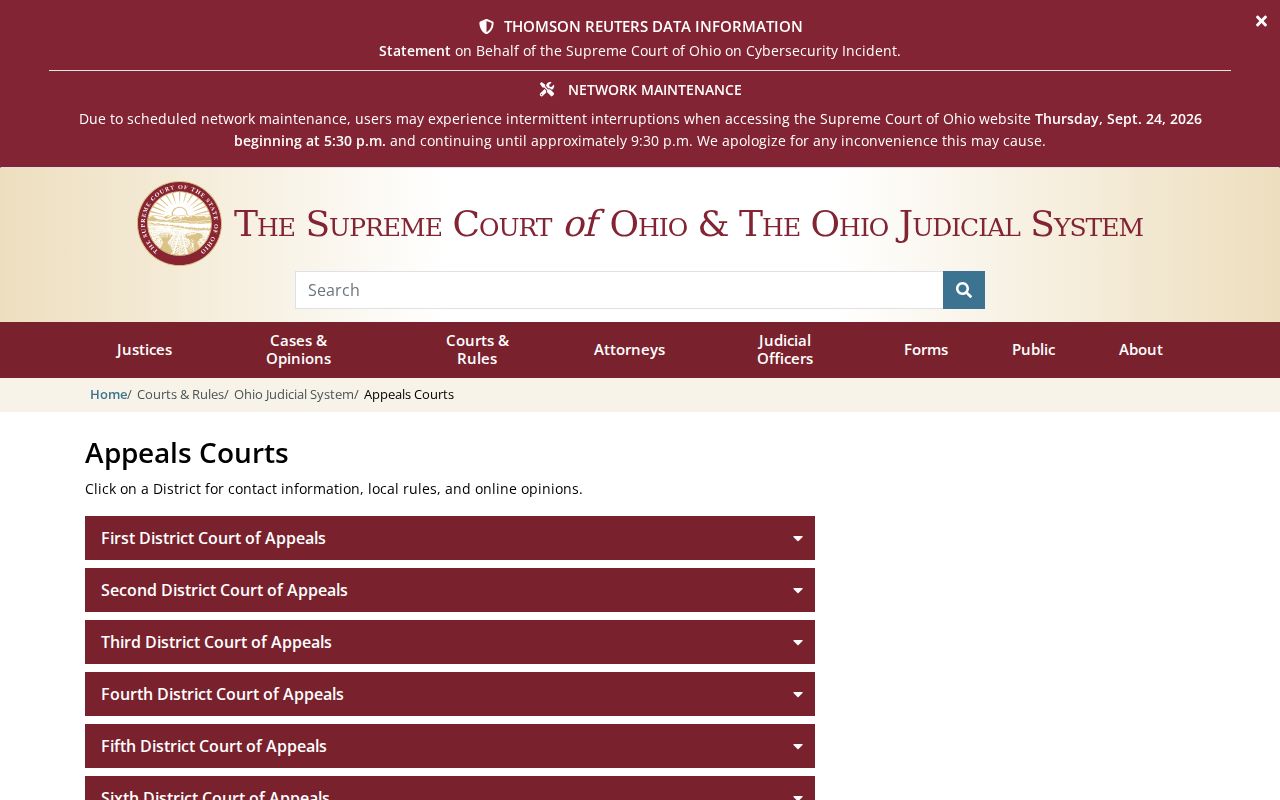The image size is (1280, 800).
Task: Focus the Search input field
Action: point(619,290)
